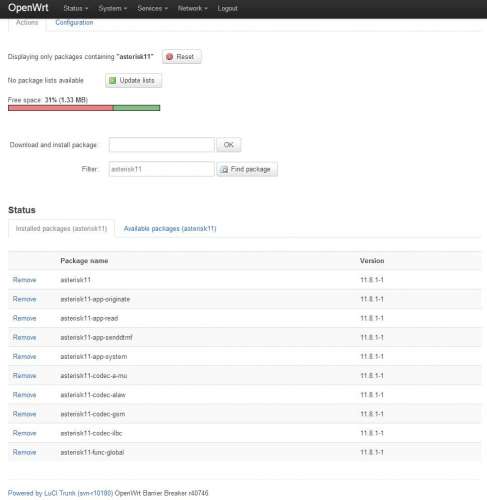Click the OK button
This screenshot has width=487, height=500.
229,145
